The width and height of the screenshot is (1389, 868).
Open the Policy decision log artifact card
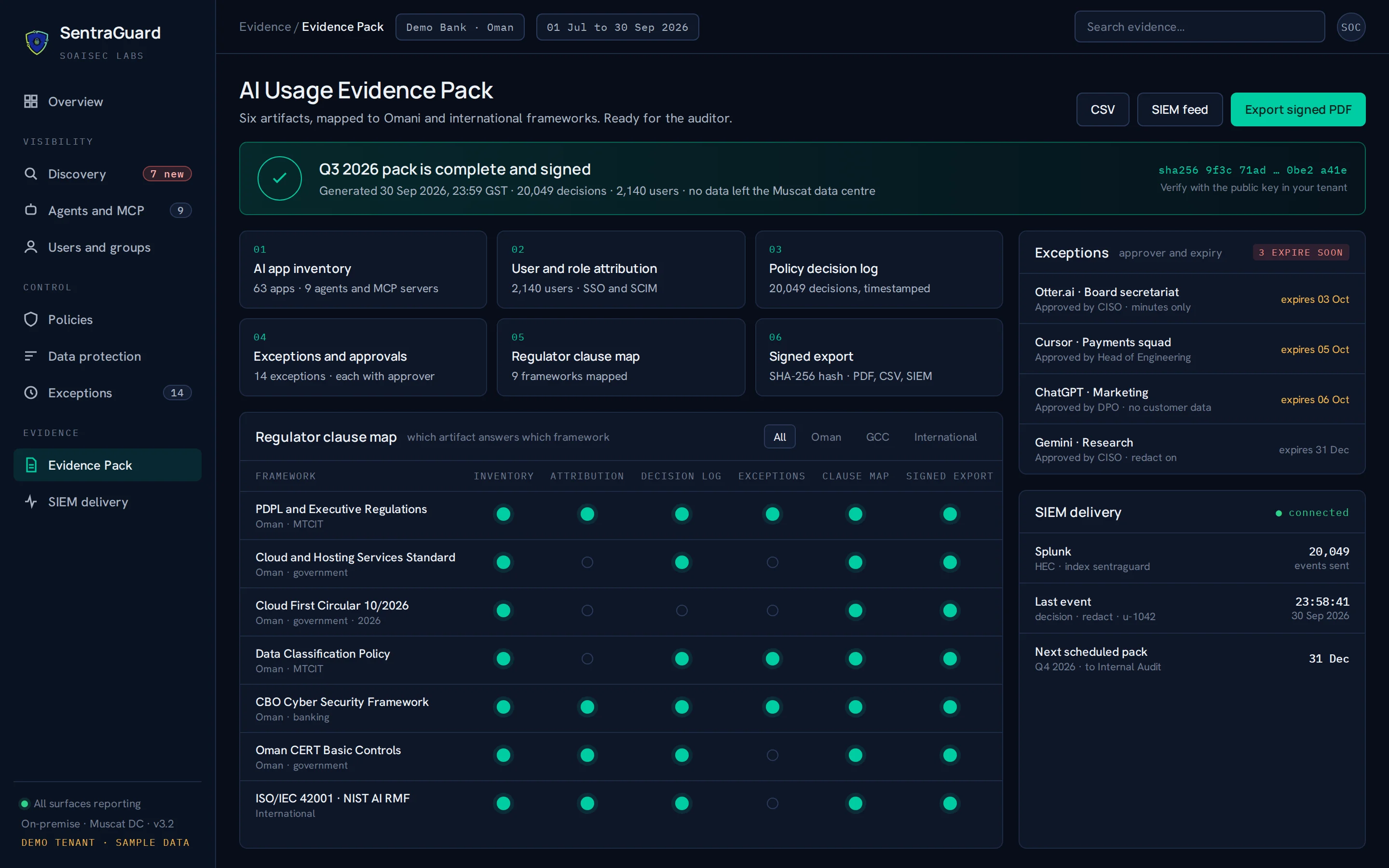tap(879, 270)
